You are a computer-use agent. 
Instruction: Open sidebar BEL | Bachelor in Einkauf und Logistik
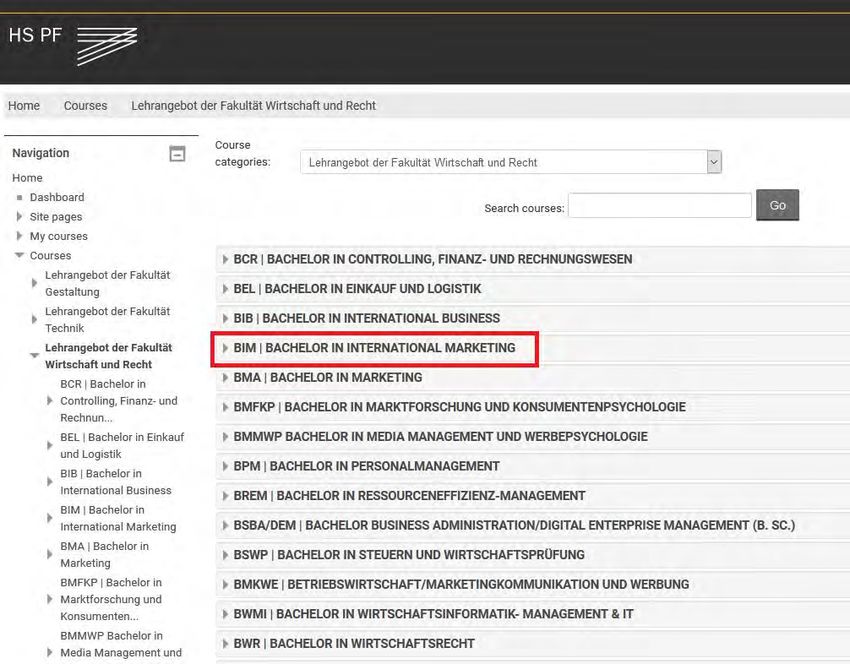pos(122,446)
